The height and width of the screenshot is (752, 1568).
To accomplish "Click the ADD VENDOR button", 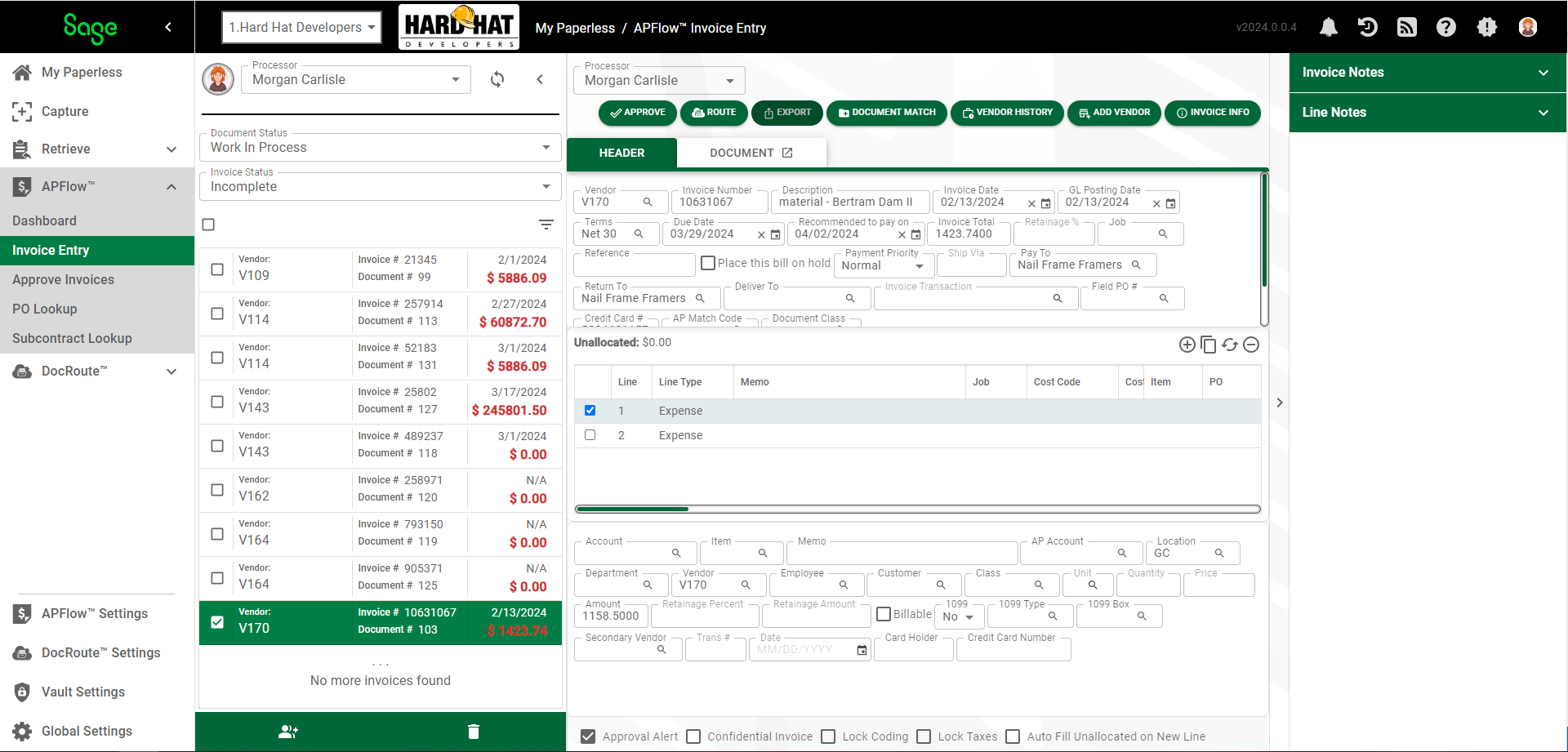I will point(1115,113).
